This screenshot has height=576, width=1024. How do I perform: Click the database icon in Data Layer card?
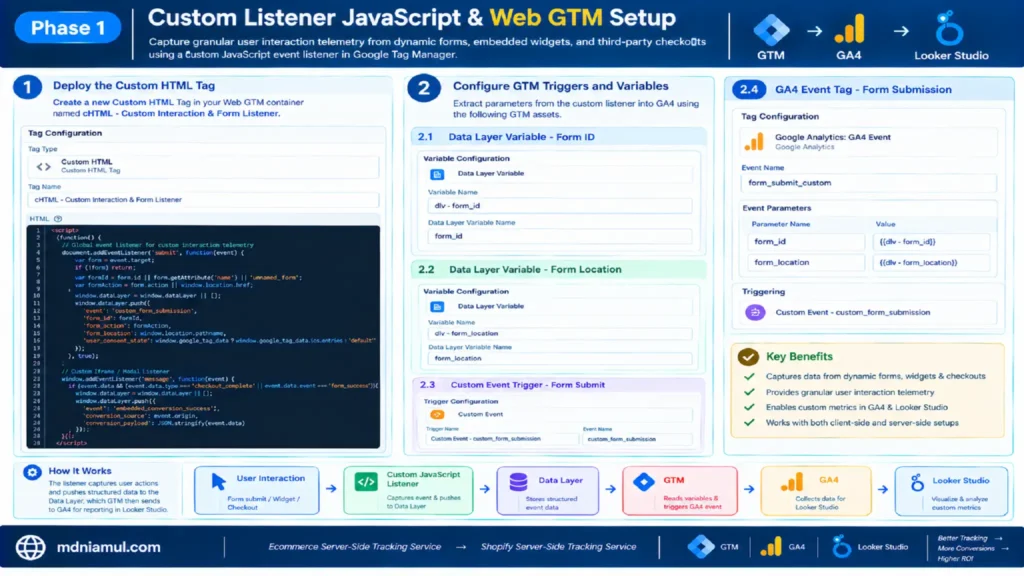tap(518, 483)
